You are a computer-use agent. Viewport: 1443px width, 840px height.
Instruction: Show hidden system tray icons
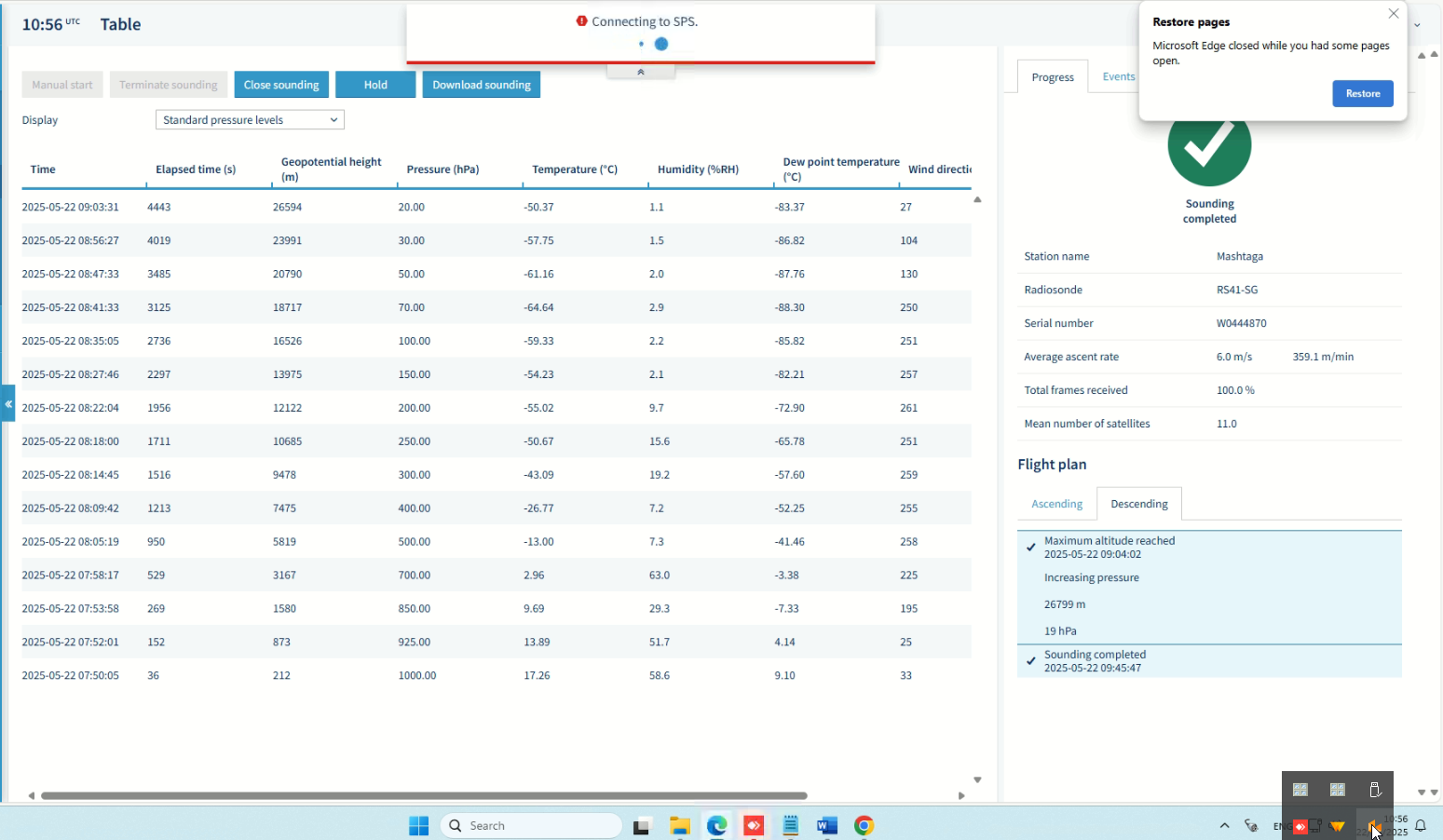(x=1225, y=826)
